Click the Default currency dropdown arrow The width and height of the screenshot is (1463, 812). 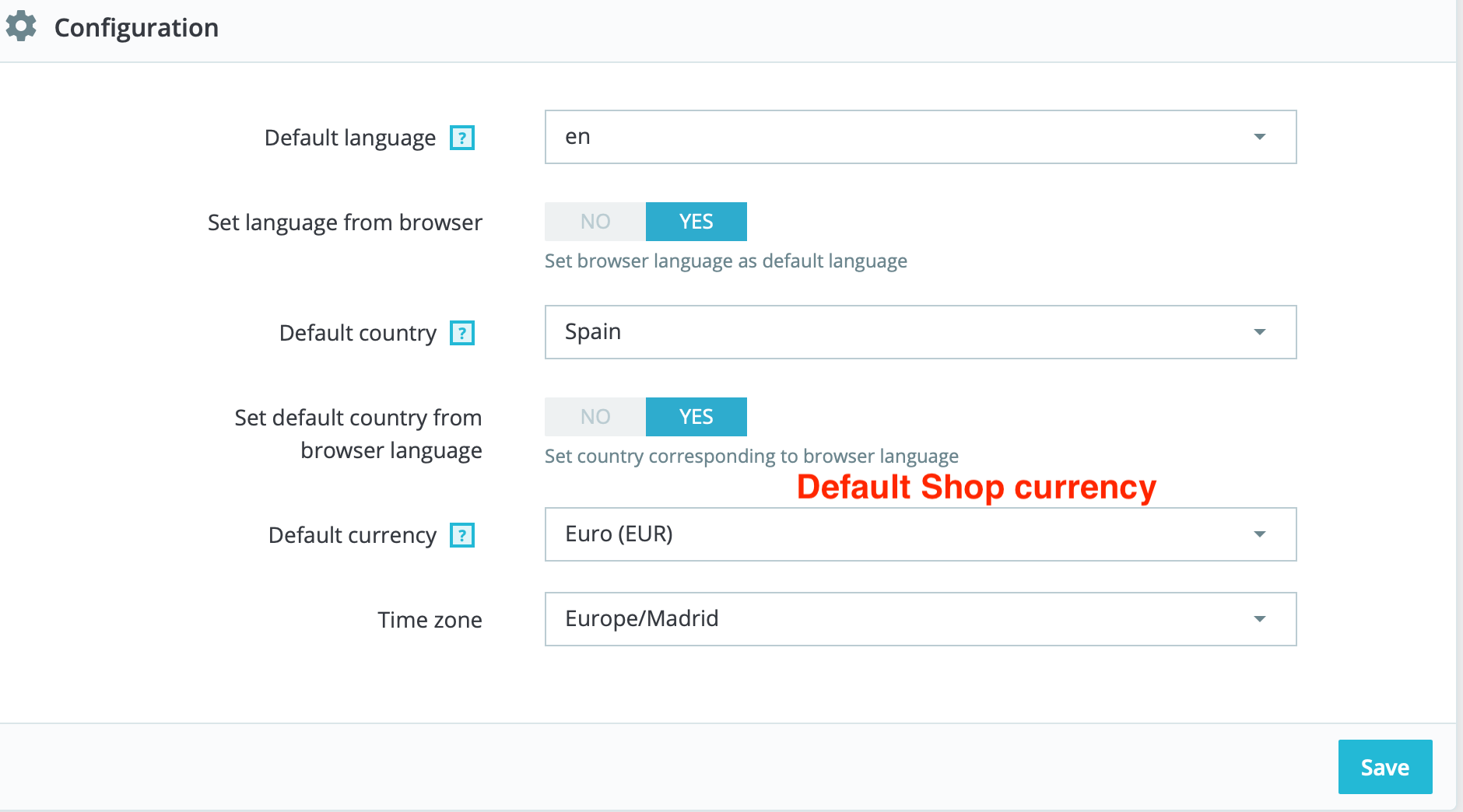[x=1259, y=534]
